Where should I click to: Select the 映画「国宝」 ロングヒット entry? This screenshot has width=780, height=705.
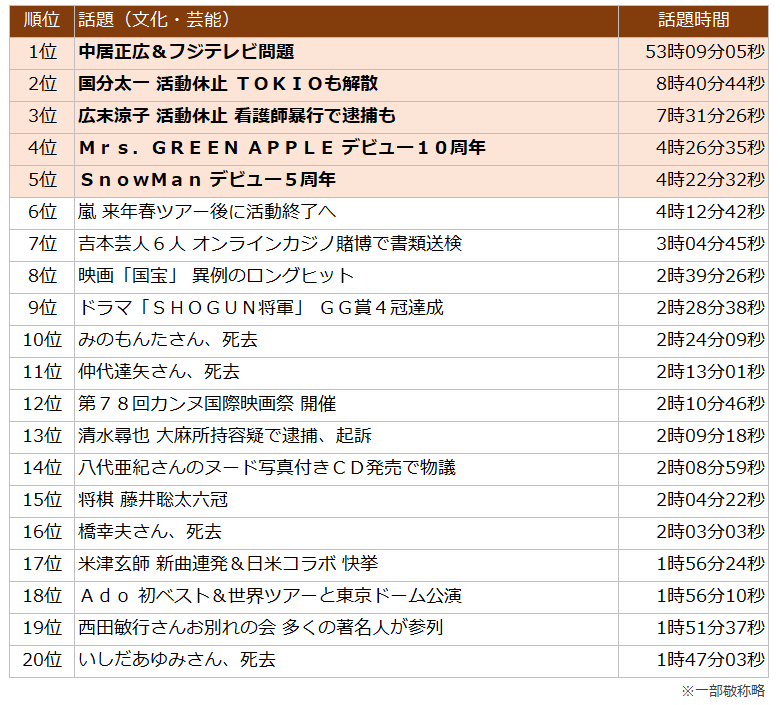click(216, 276)
